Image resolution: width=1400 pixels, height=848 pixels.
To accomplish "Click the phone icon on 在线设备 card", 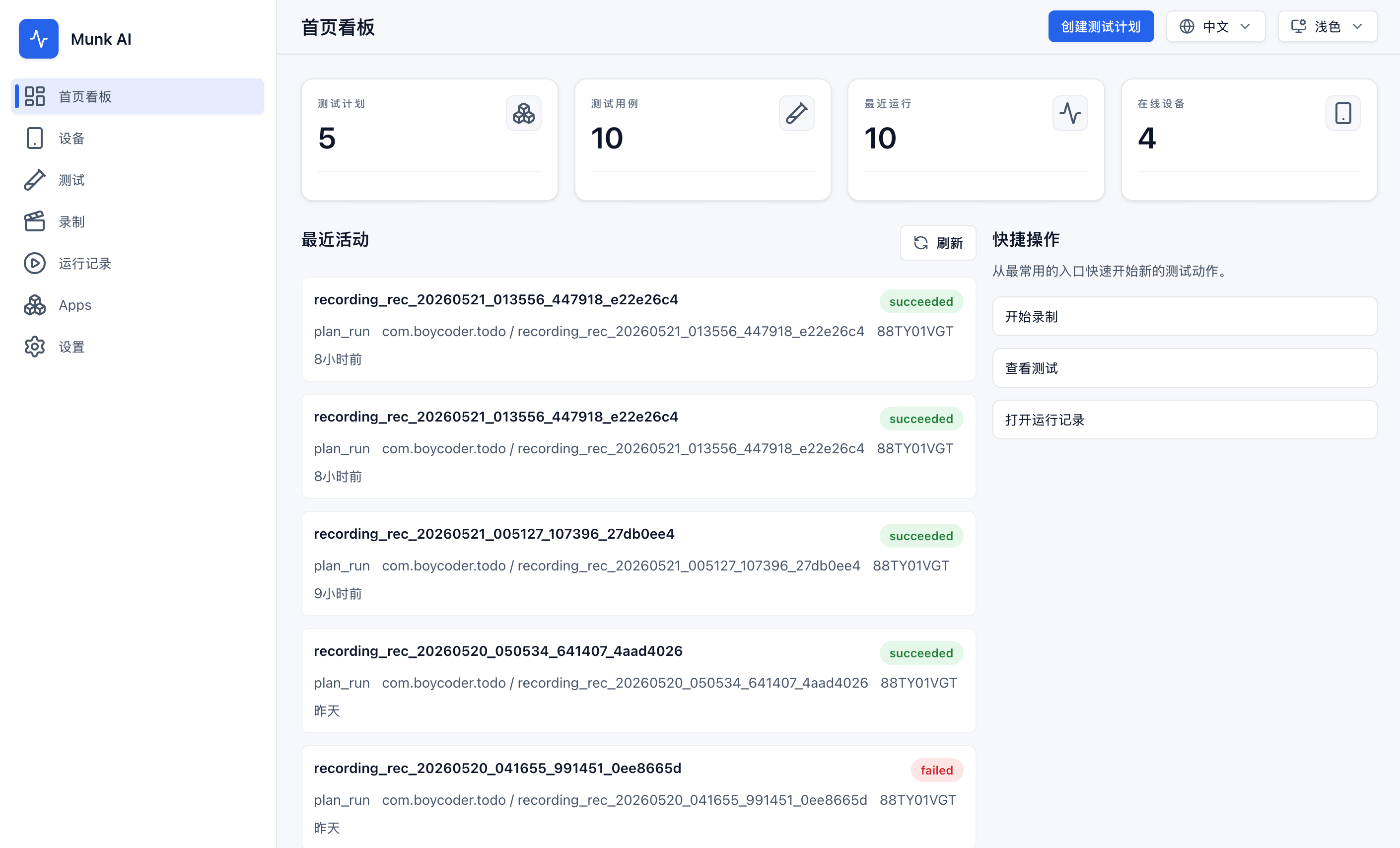I will click(x=1343, y=113).
